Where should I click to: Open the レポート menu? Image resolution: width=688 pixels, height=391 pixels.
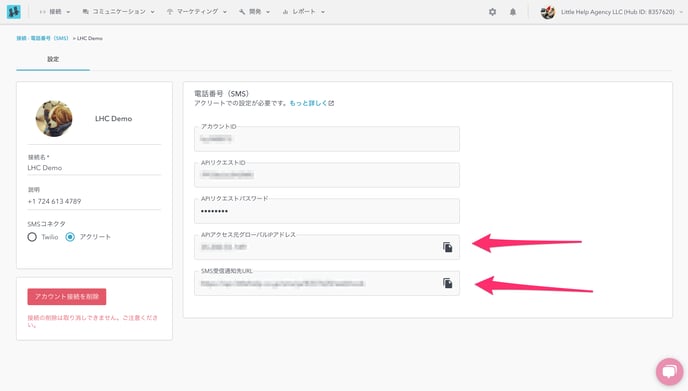tap(304, 12)
